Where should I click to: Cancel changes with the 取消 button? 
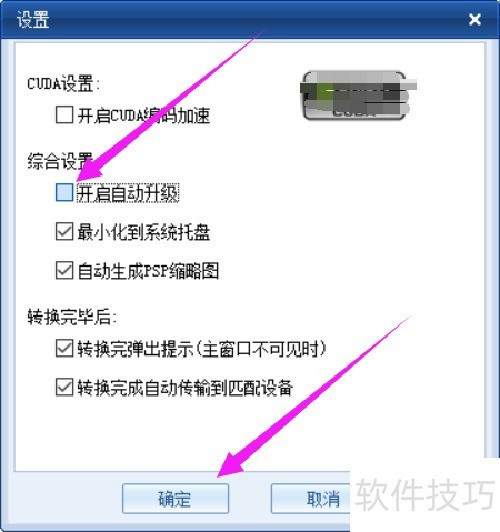point(310,498)
